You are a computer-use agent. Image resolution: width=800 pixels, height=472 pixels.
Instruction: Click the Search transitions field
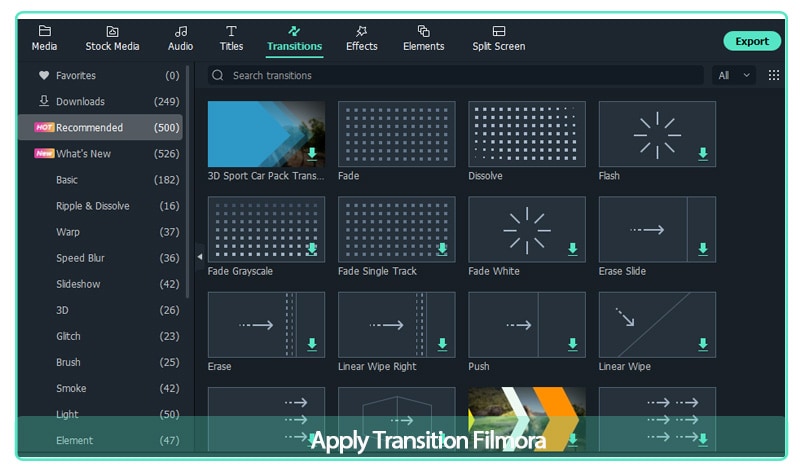pos(455,76)
